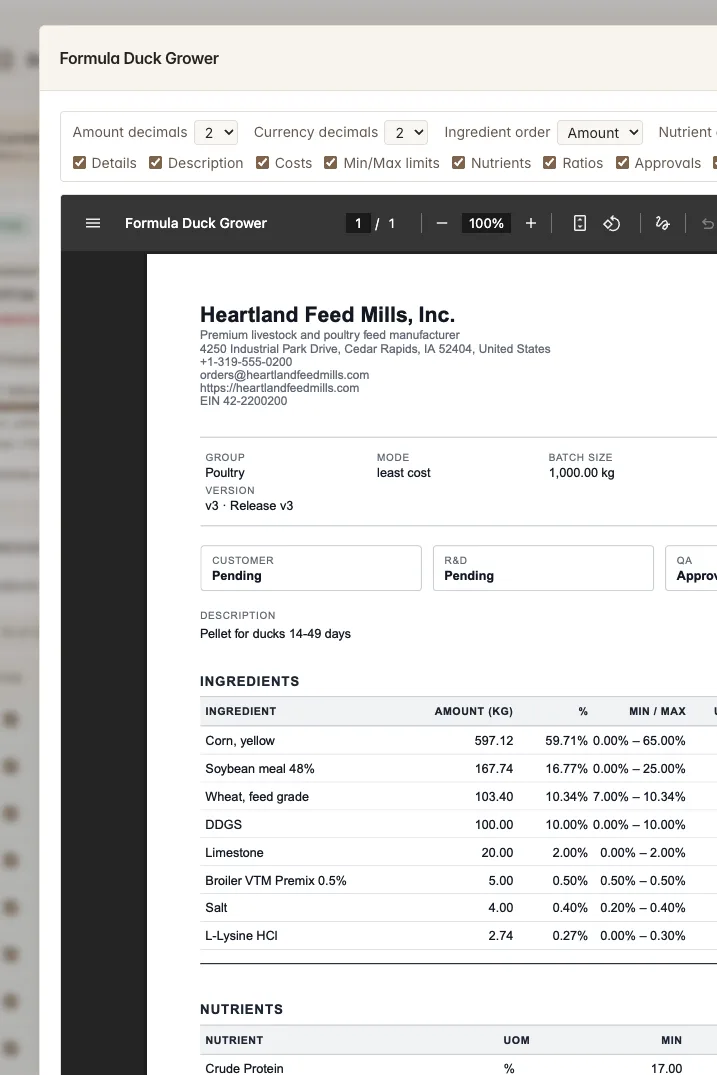Screen dimensions: 717x1075
Task: Click the Amount (KG) column header
Action: (x=474, y=712)
